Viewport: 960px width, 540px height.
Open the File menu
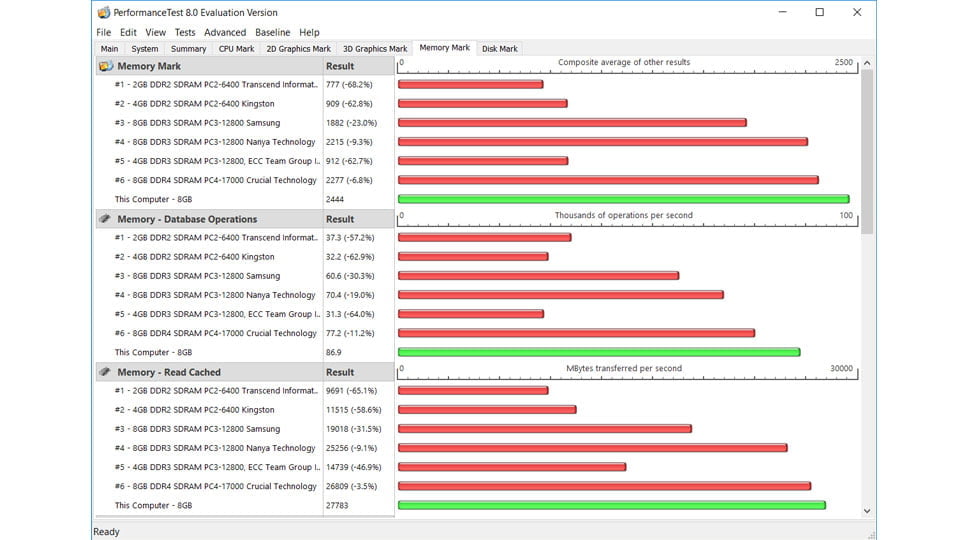(104, 32)
